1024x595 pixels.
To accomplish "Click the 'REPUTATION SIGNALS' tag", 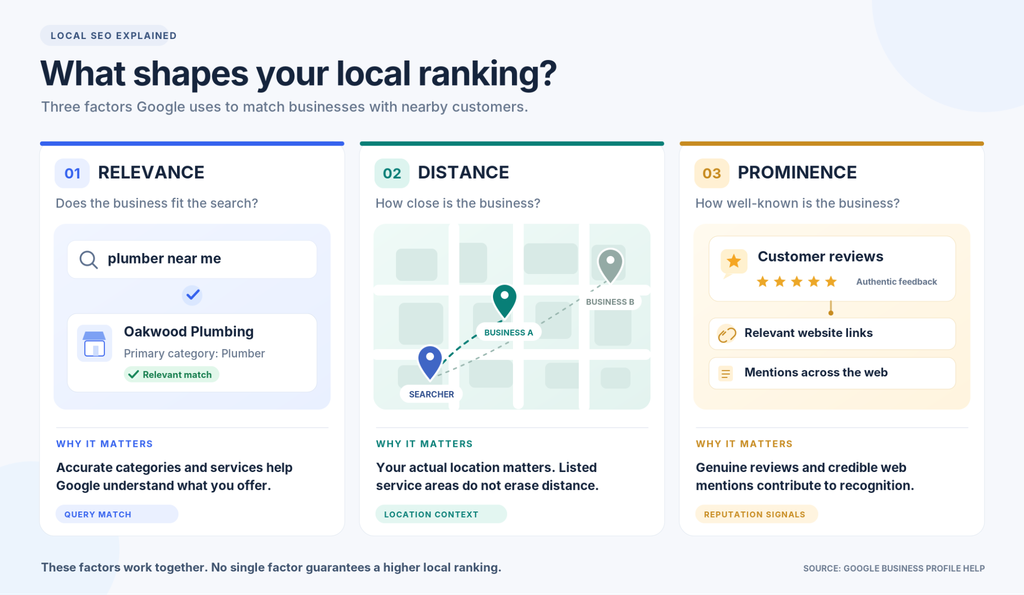I will point(756,514).
